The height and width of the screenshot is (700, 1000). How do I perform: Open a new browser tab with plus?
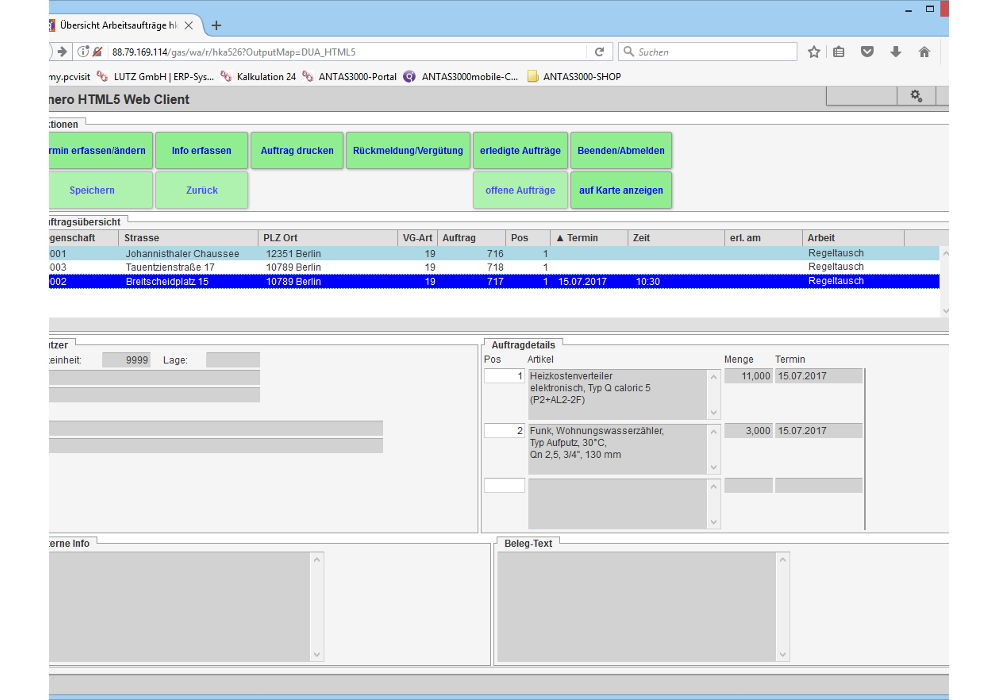pos(216,25)
